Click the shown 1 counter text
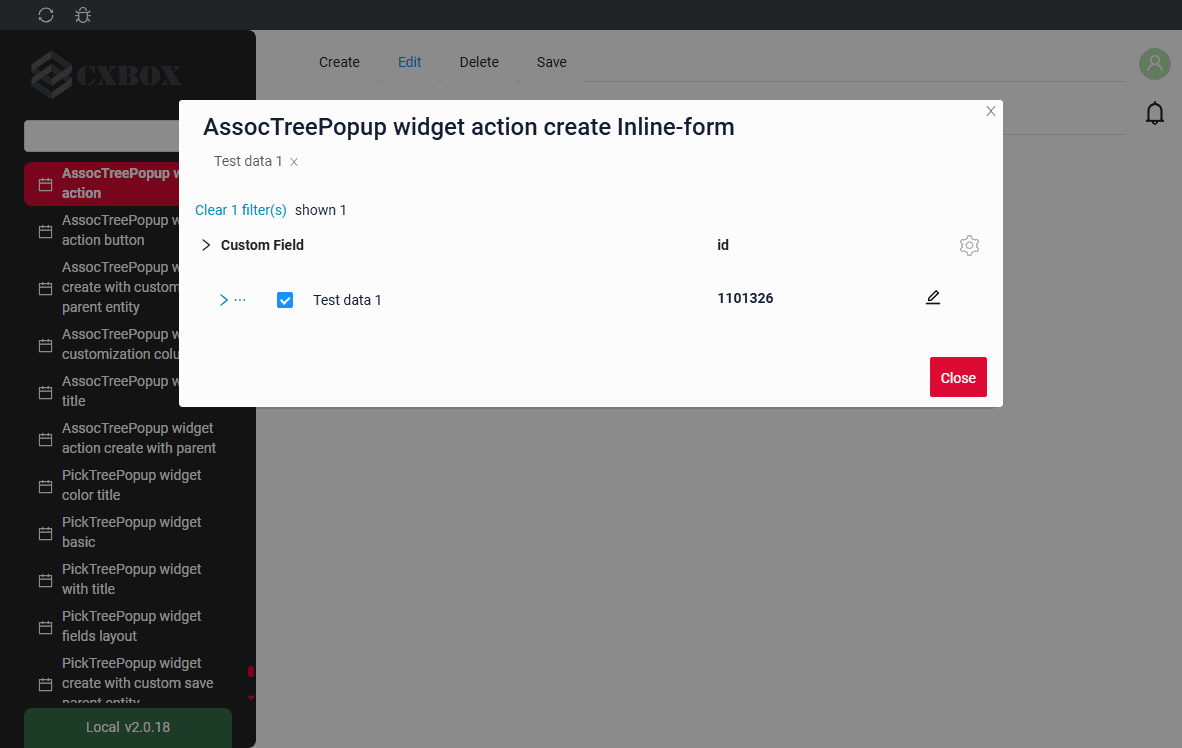This screenshot has height=748, width=1182. 320,210
